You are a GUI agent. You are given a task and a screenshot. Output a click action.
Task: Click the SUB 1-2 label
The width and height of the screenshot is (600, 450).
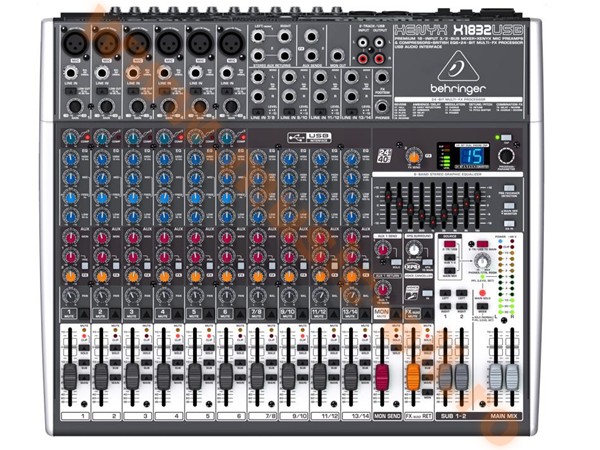pyautogui.click(x=453, y=416)
